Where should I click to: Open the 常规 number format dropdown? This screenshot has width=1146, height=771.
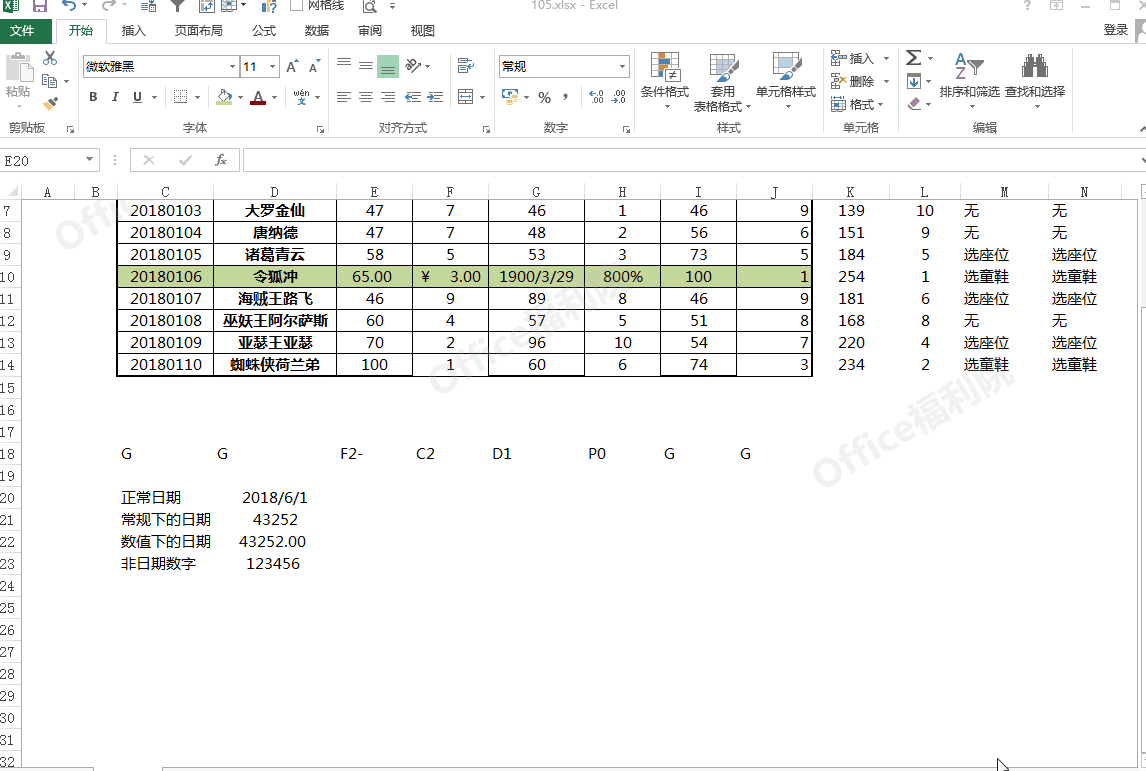pos(623,67)
